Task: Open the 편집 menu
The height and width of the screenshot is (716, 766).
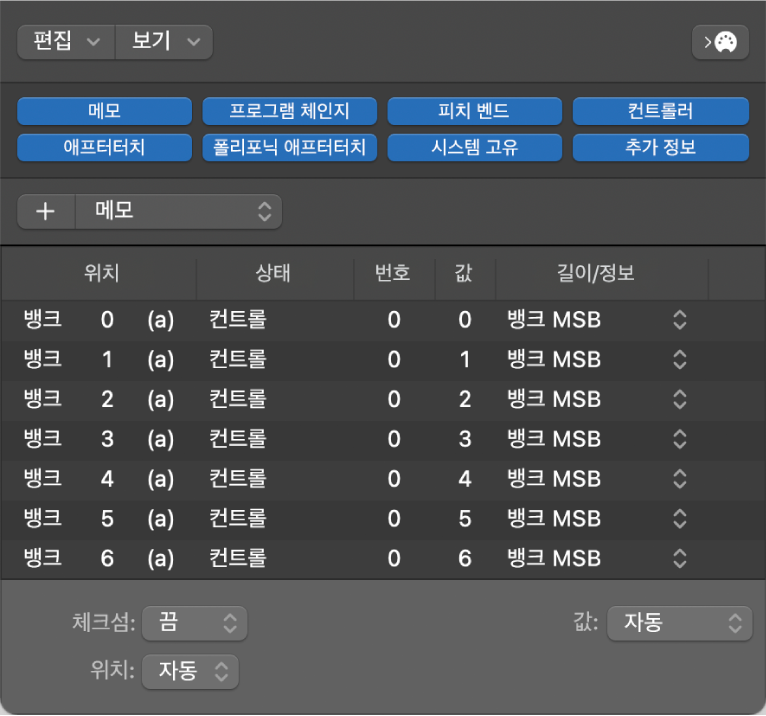Action: (66, 42)
